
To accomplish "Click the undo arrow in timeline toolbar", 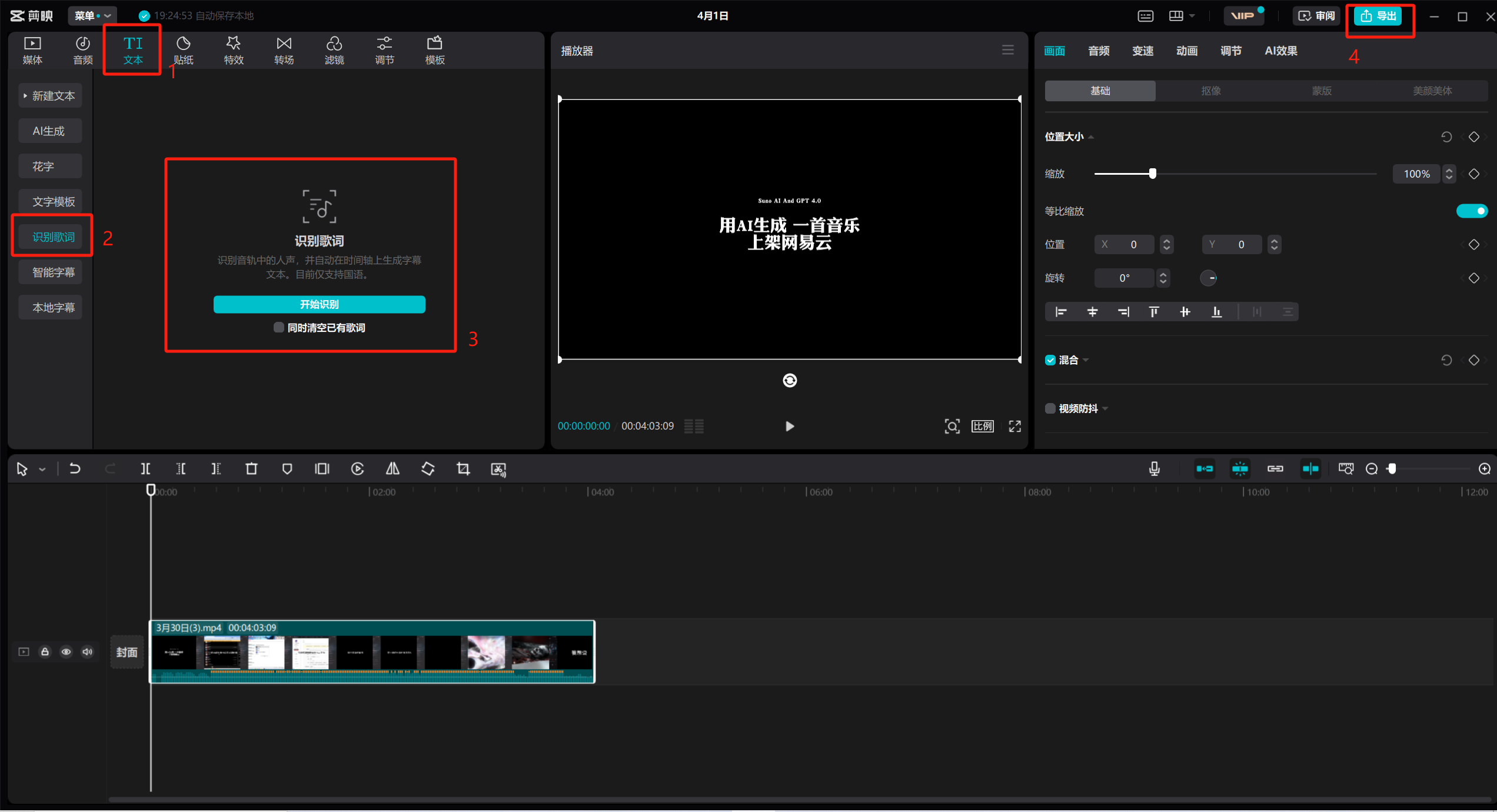I will pos(75,469).
